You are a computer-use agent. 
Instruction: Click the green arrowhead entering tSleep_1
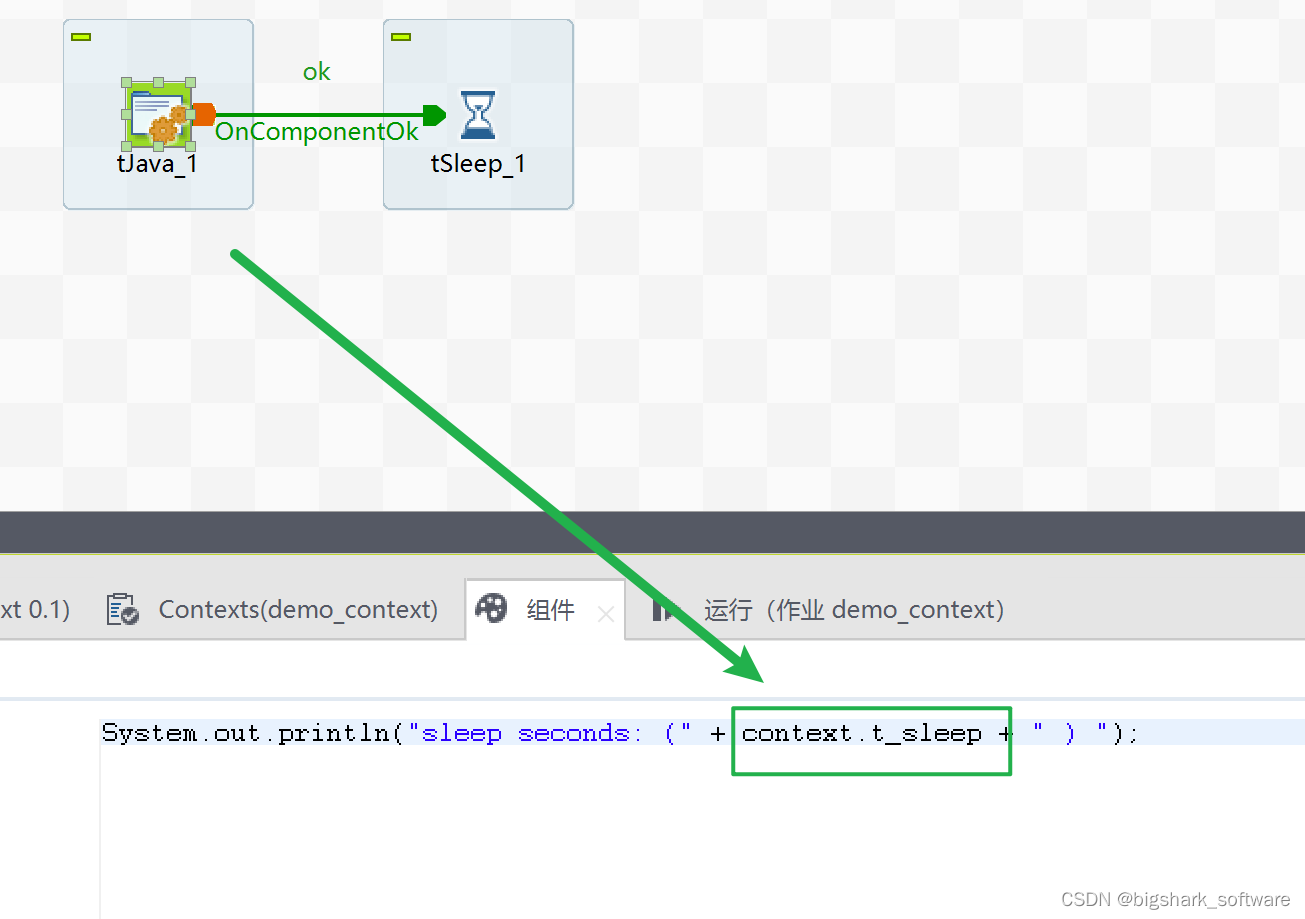434,114
